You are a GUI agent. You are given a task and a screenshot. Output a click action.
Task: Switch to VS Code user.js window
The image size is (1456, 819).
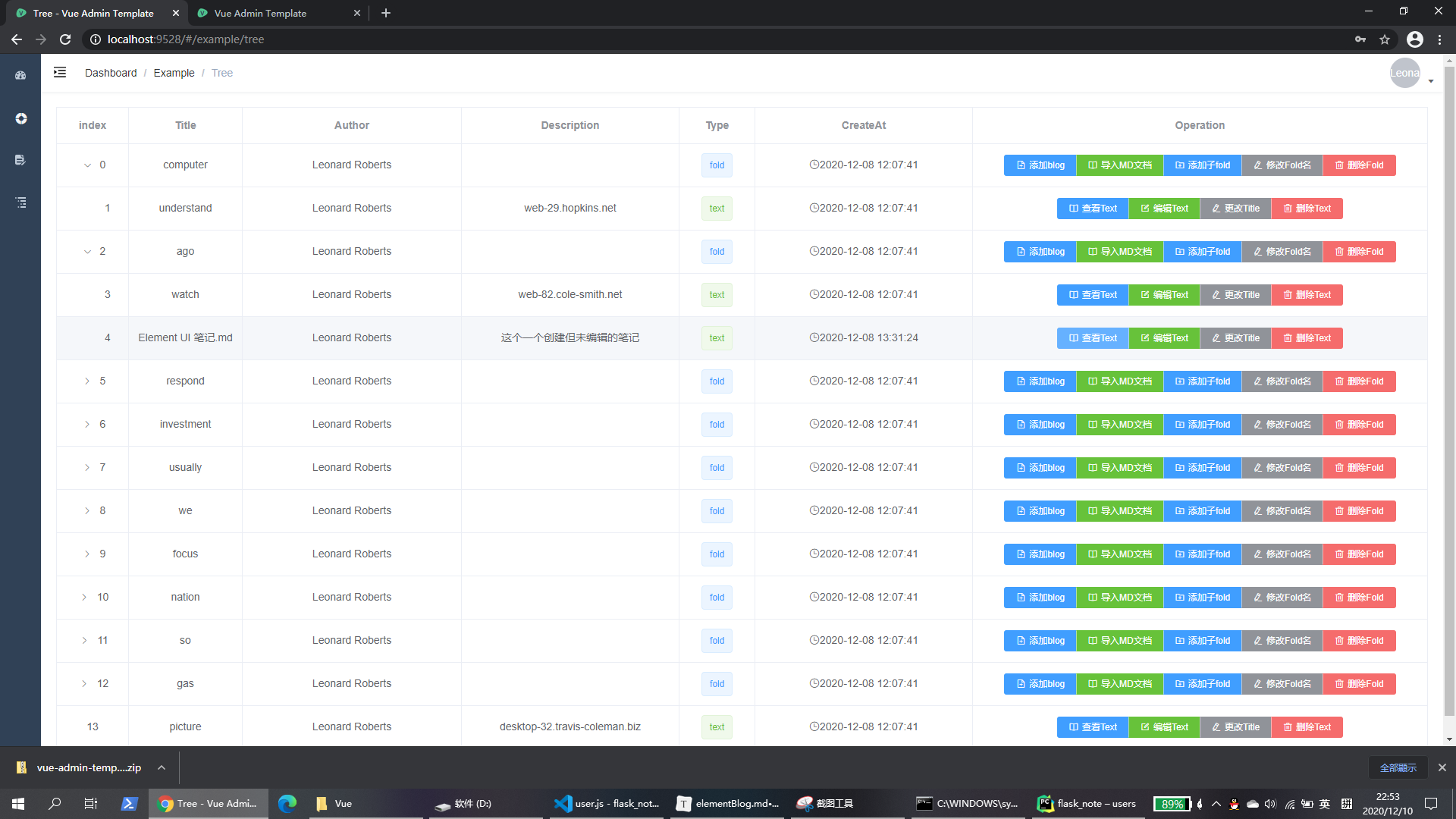tap(607, 804)
